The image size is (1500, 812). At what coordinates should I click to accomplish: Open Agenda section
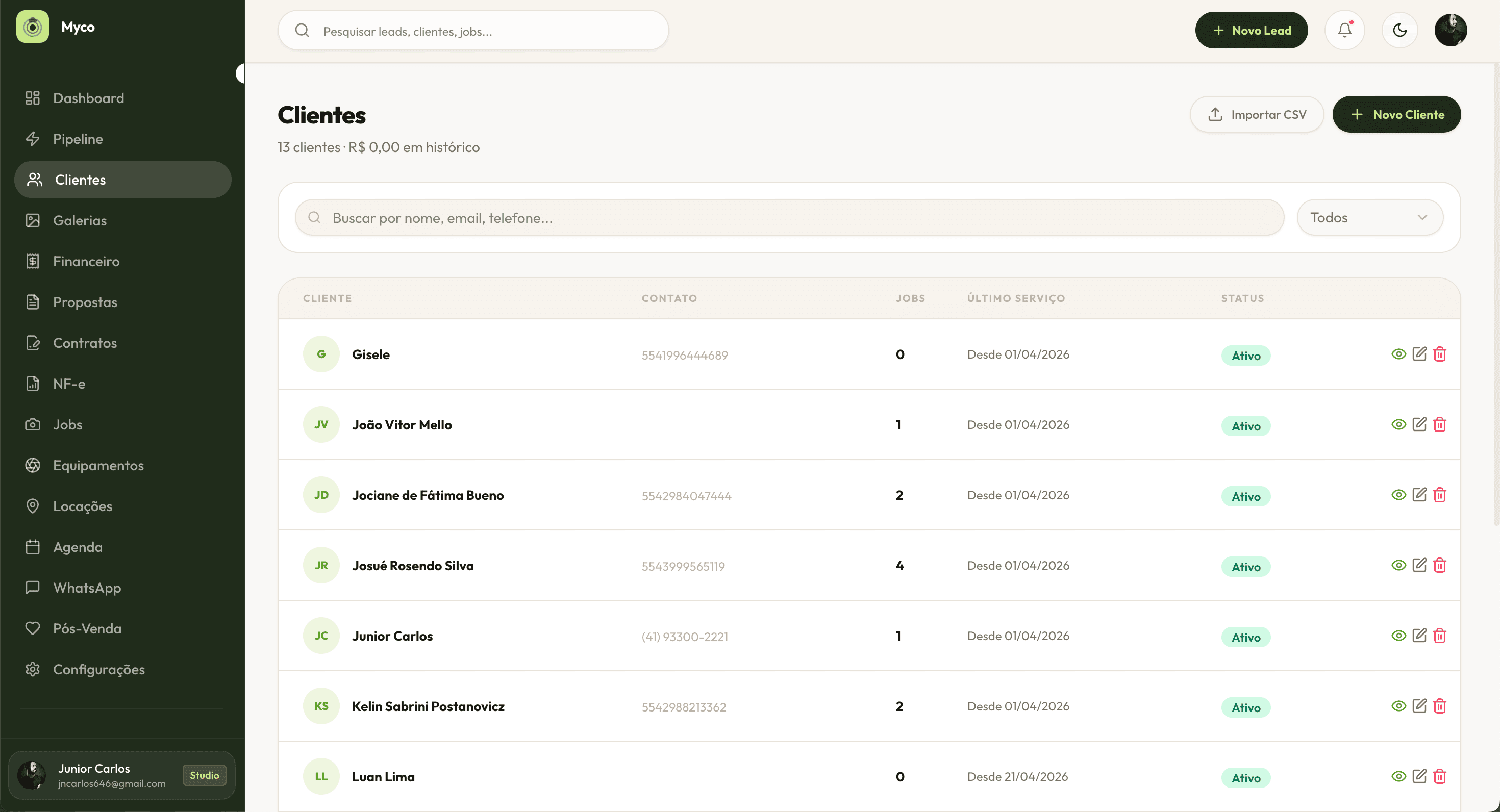123,547
